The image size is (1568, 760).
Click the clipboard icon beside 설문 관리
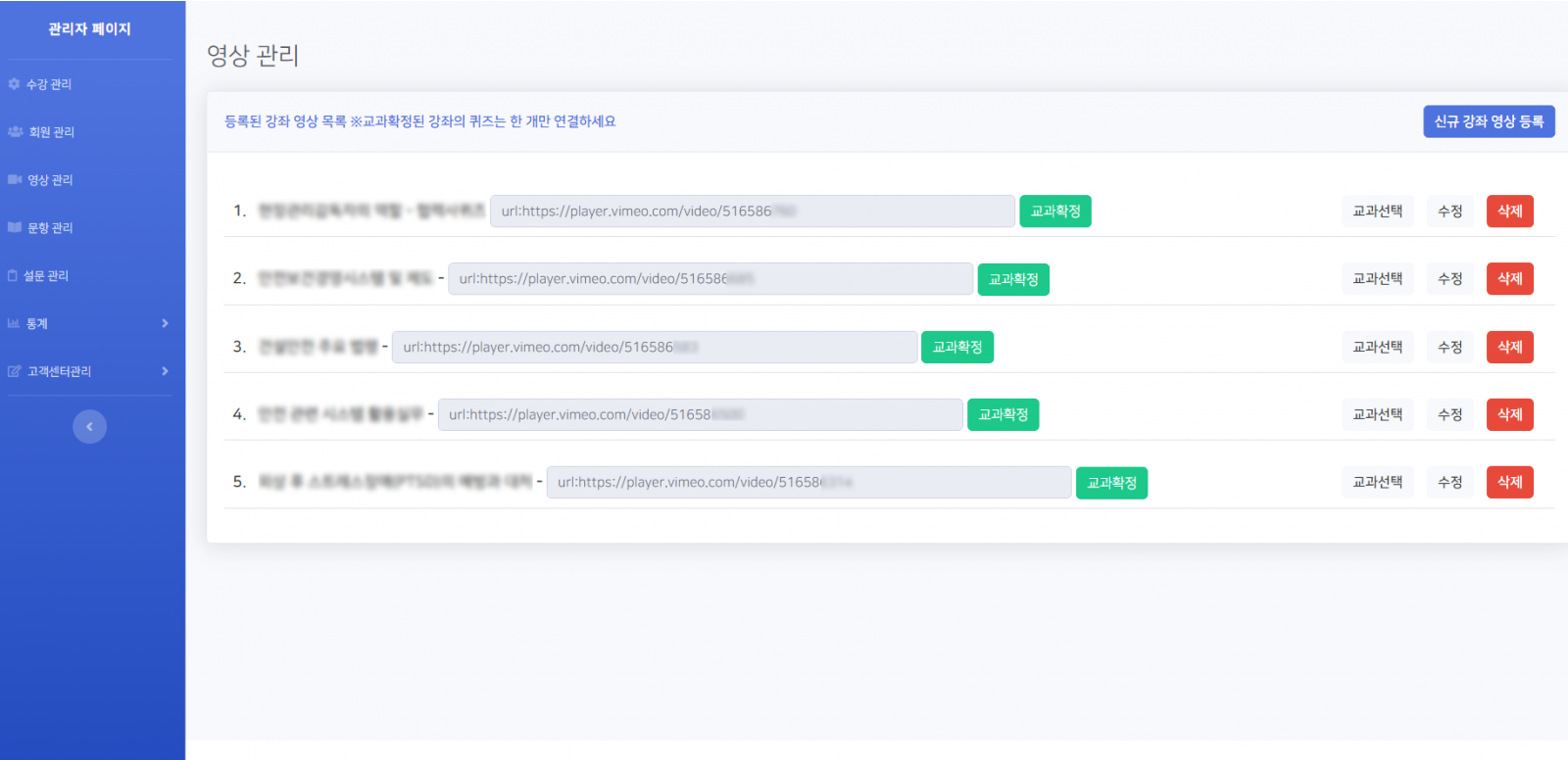[13, 276]
